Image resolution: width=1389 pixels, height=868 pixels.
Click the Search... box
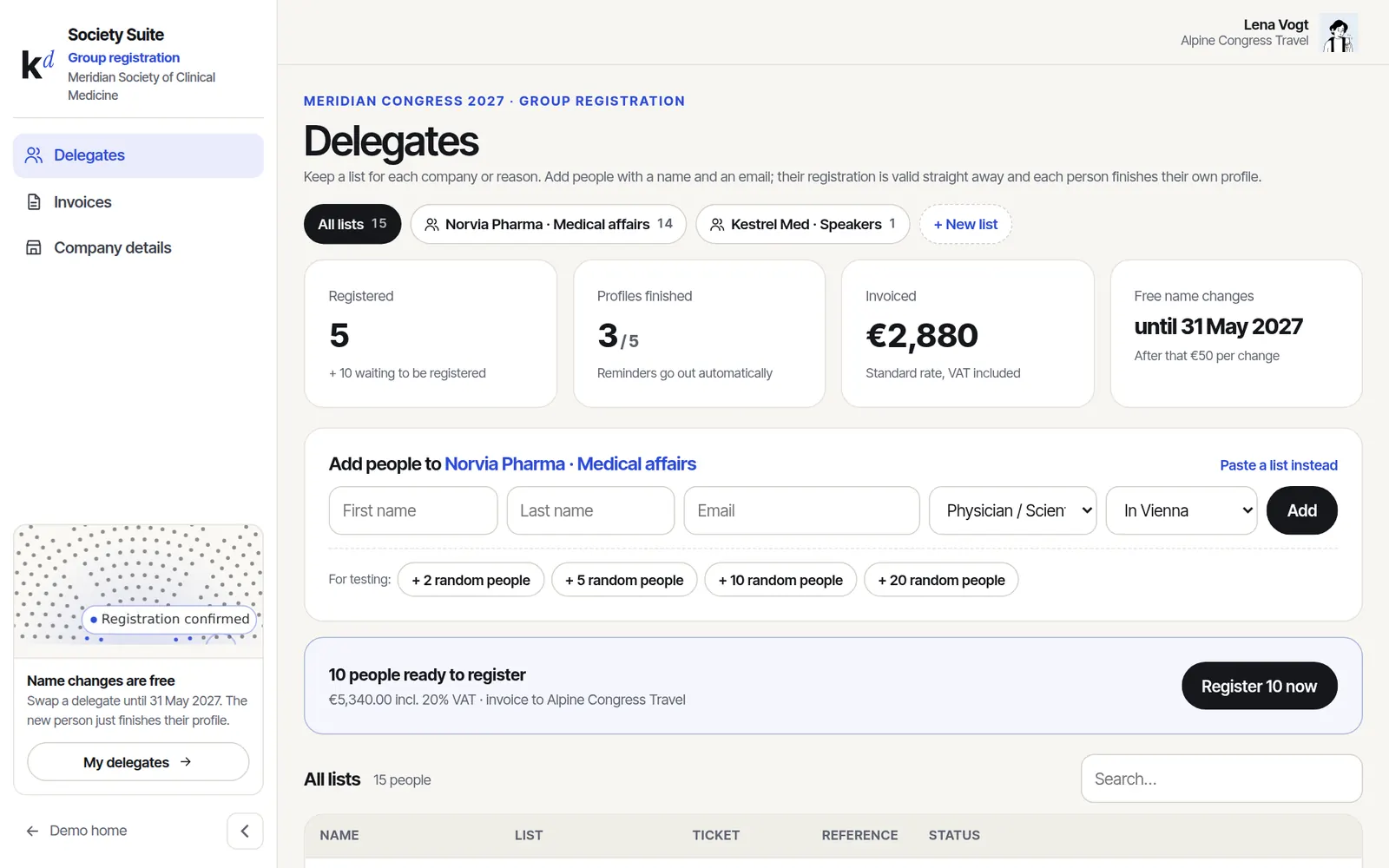click(x=1221, y=779)
